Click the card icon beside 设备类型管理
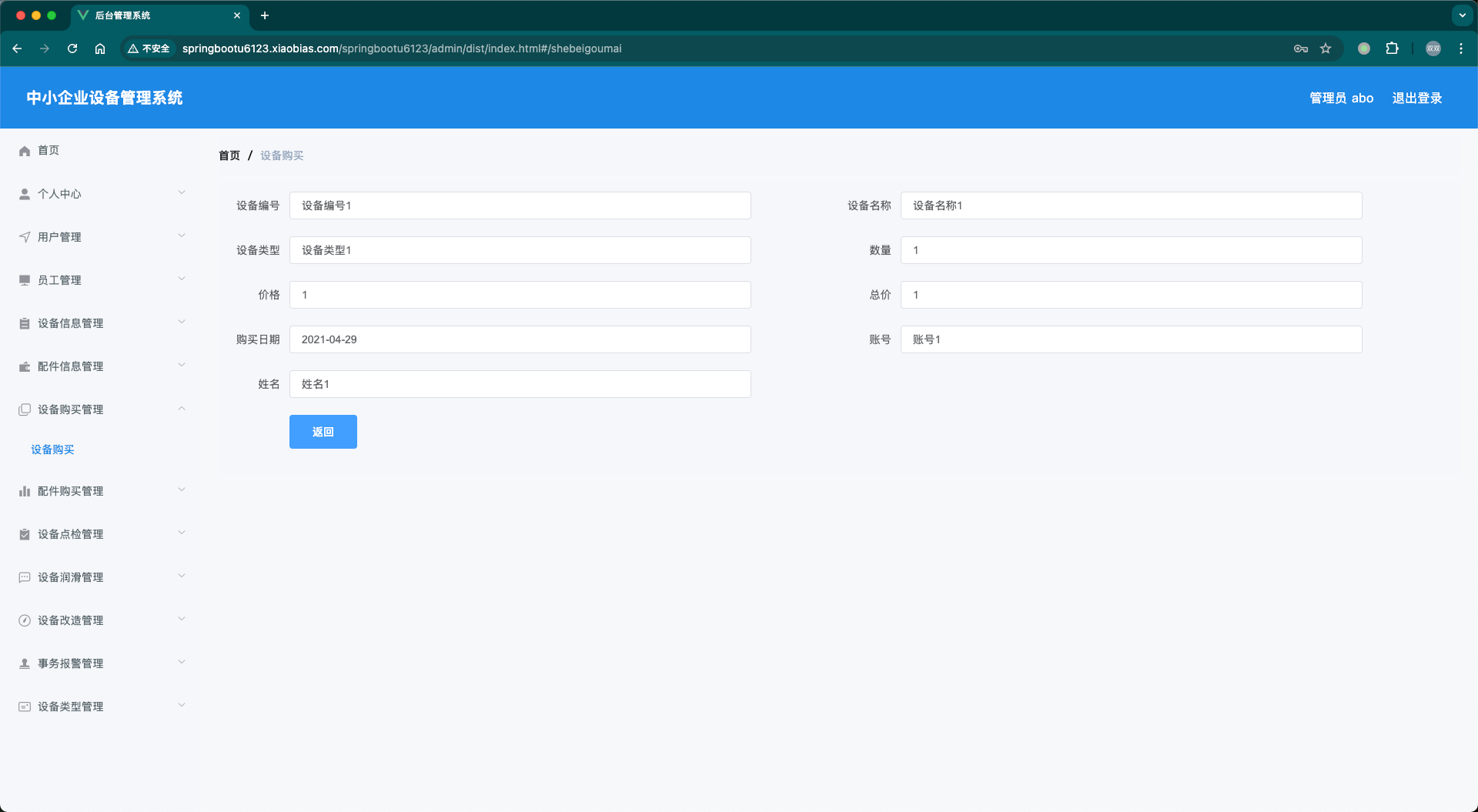 [x=25, y=707]
